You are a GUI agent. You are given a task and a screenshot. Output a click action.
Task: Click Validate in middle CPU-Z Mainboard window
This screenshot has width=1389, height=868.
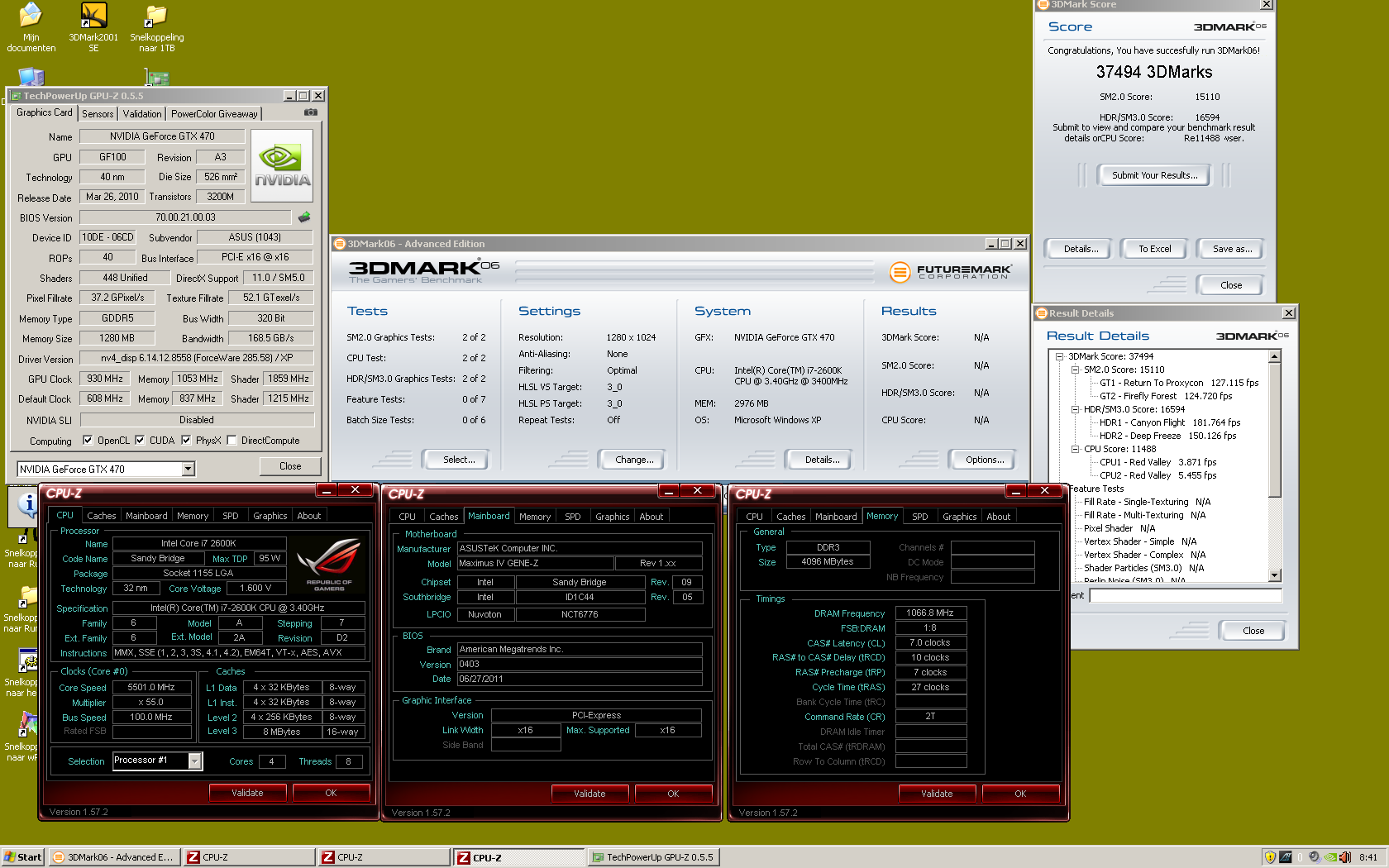click(589, 794)
